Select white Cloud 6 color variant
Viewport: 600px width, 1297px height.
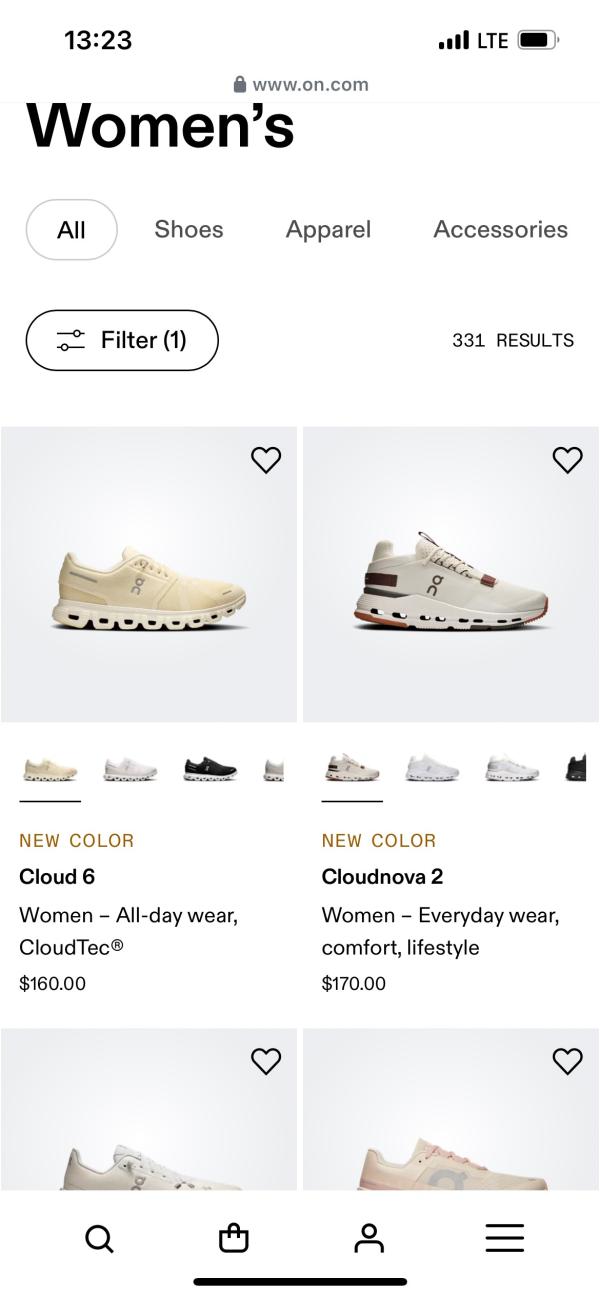130,769
